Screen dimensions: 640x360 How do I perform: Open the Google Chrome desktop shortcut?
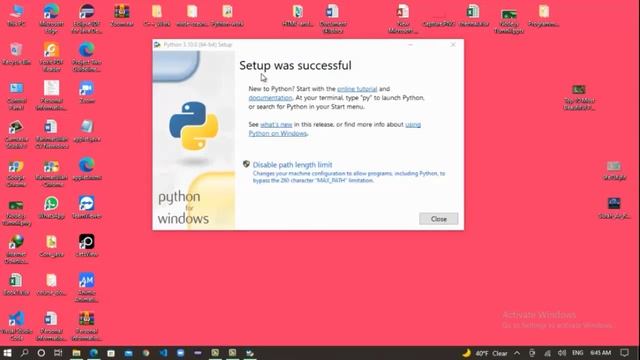click(16, 173)
